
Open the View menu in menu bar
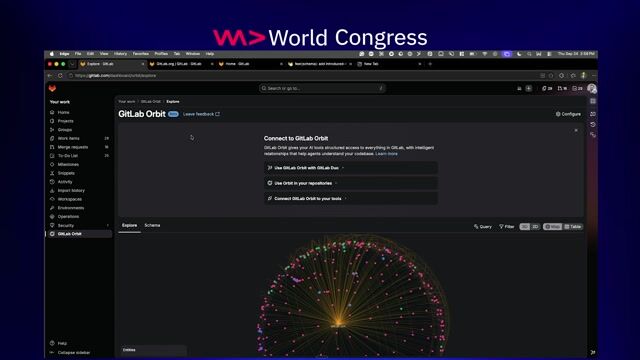[x=104, y=54]
